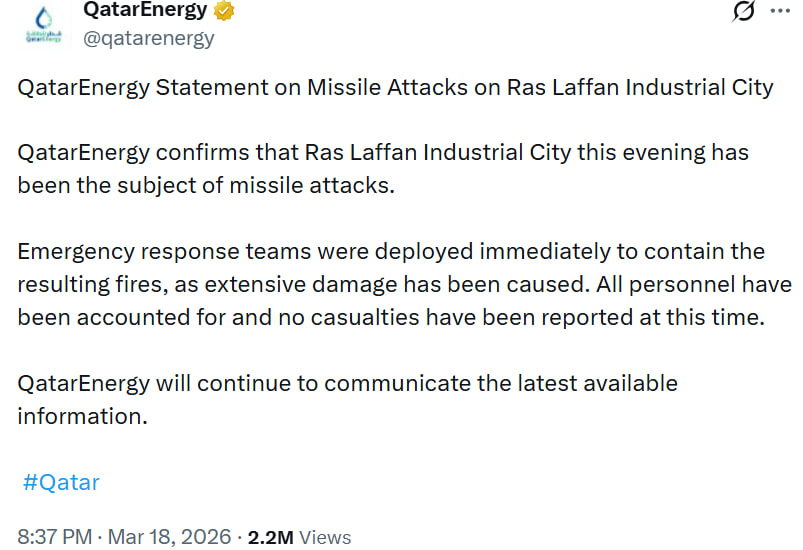Click the line 'been the subject of missile attacks.'
This screenshot has width=803, height=550.
207,186
